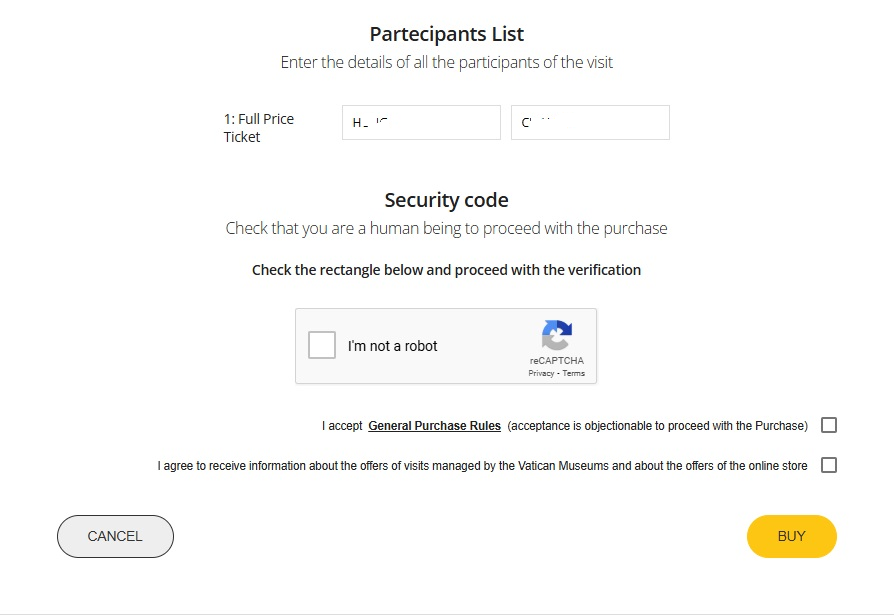Screen dimensions: 894x615
Task: Click the reCAPTCHA logo icon
Action: pyautogui.click(x=556, y=335)
